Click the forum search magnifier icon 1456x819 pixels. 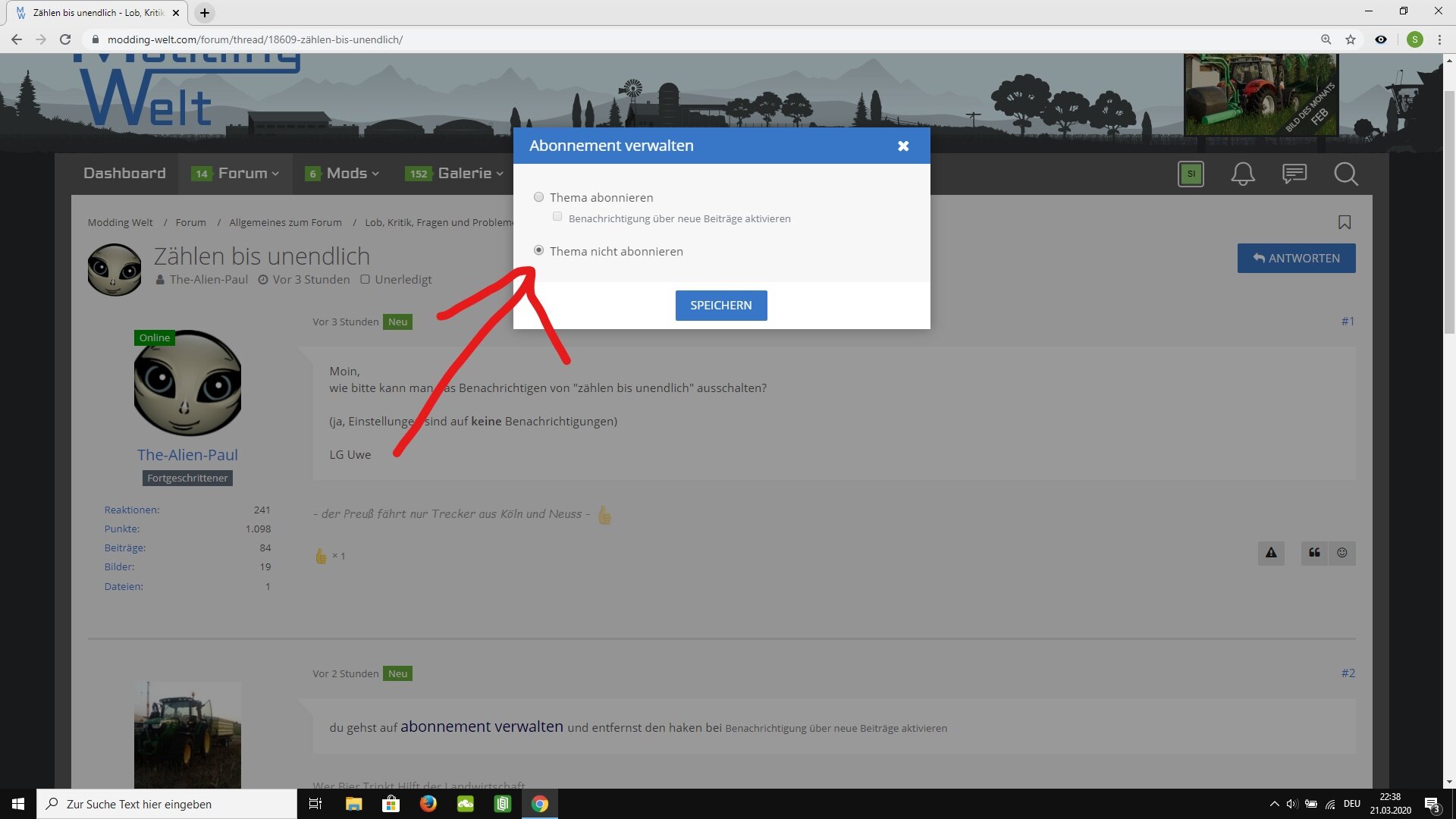1345,174
